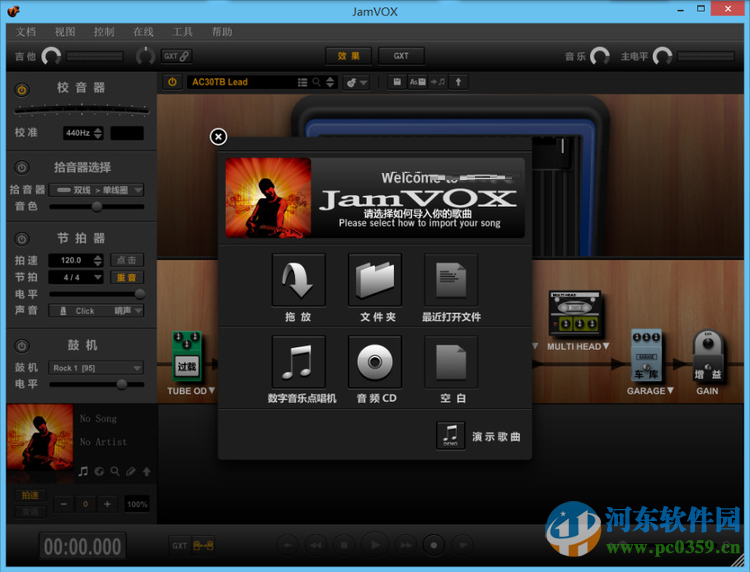Click the orange loop range icon next to GXT
The image size is (750, 572).
click(203, 545)
